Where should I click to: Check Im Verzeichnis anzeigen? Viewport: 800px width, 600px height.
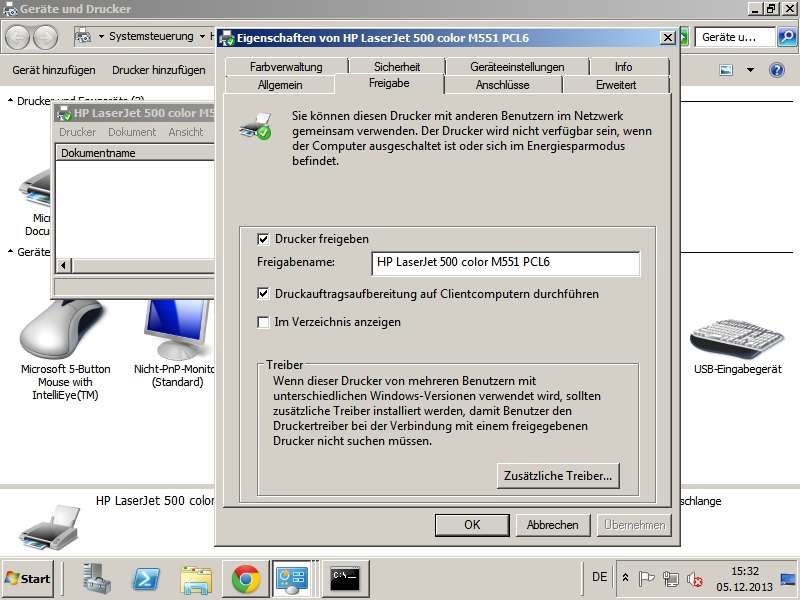[x=263, y=322]
